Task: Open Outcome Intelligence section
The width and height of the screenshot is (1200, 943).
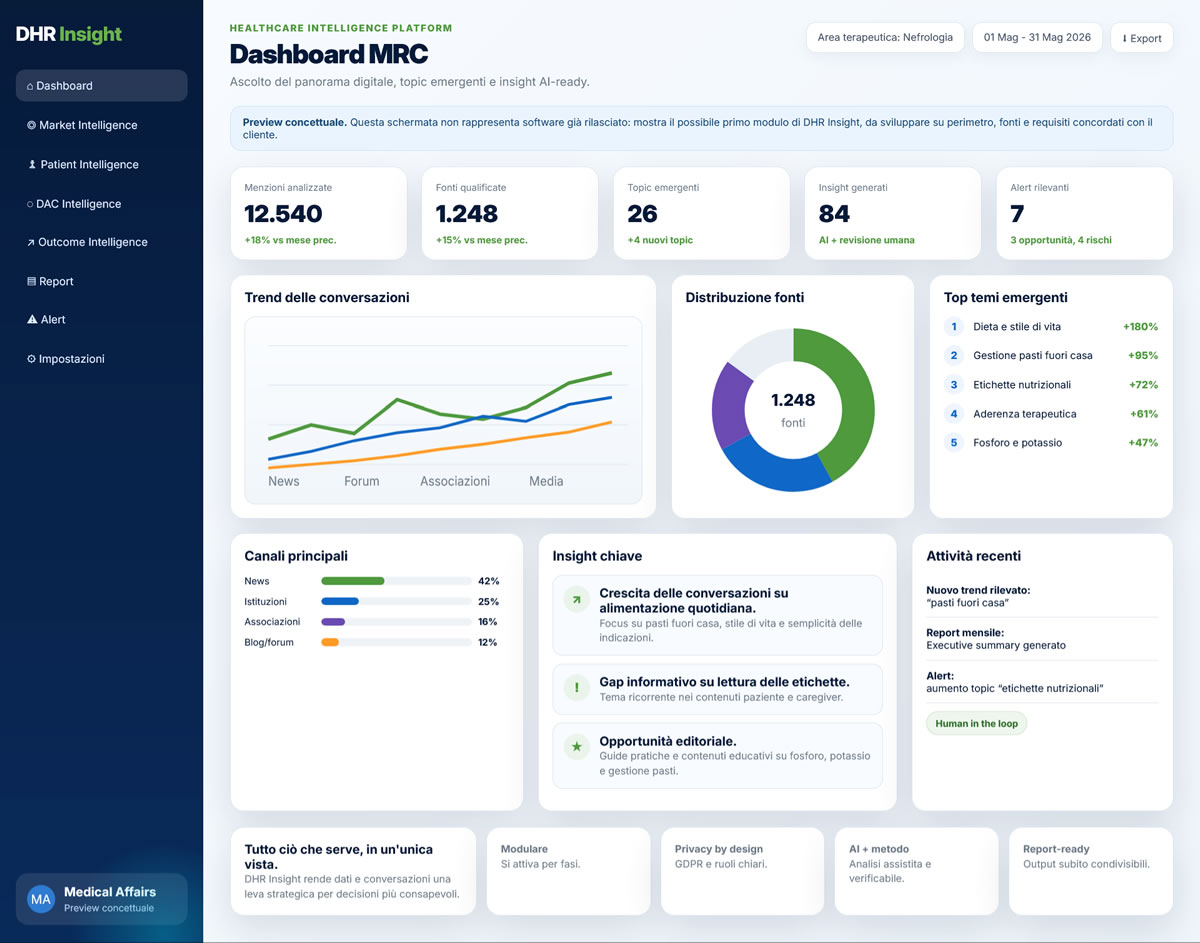Action: tap(101, 242)
